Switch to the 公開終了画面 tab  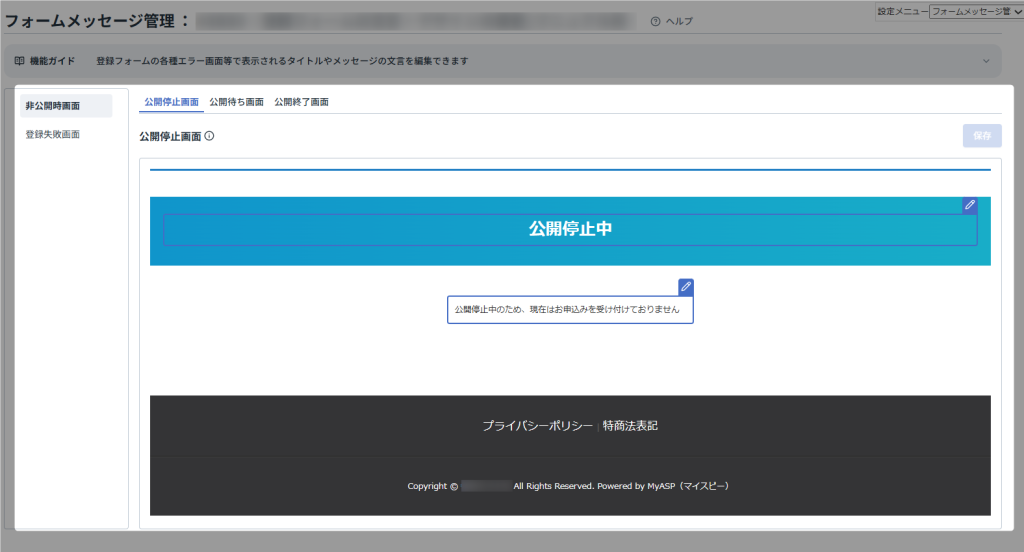click(x=301, y=102)
